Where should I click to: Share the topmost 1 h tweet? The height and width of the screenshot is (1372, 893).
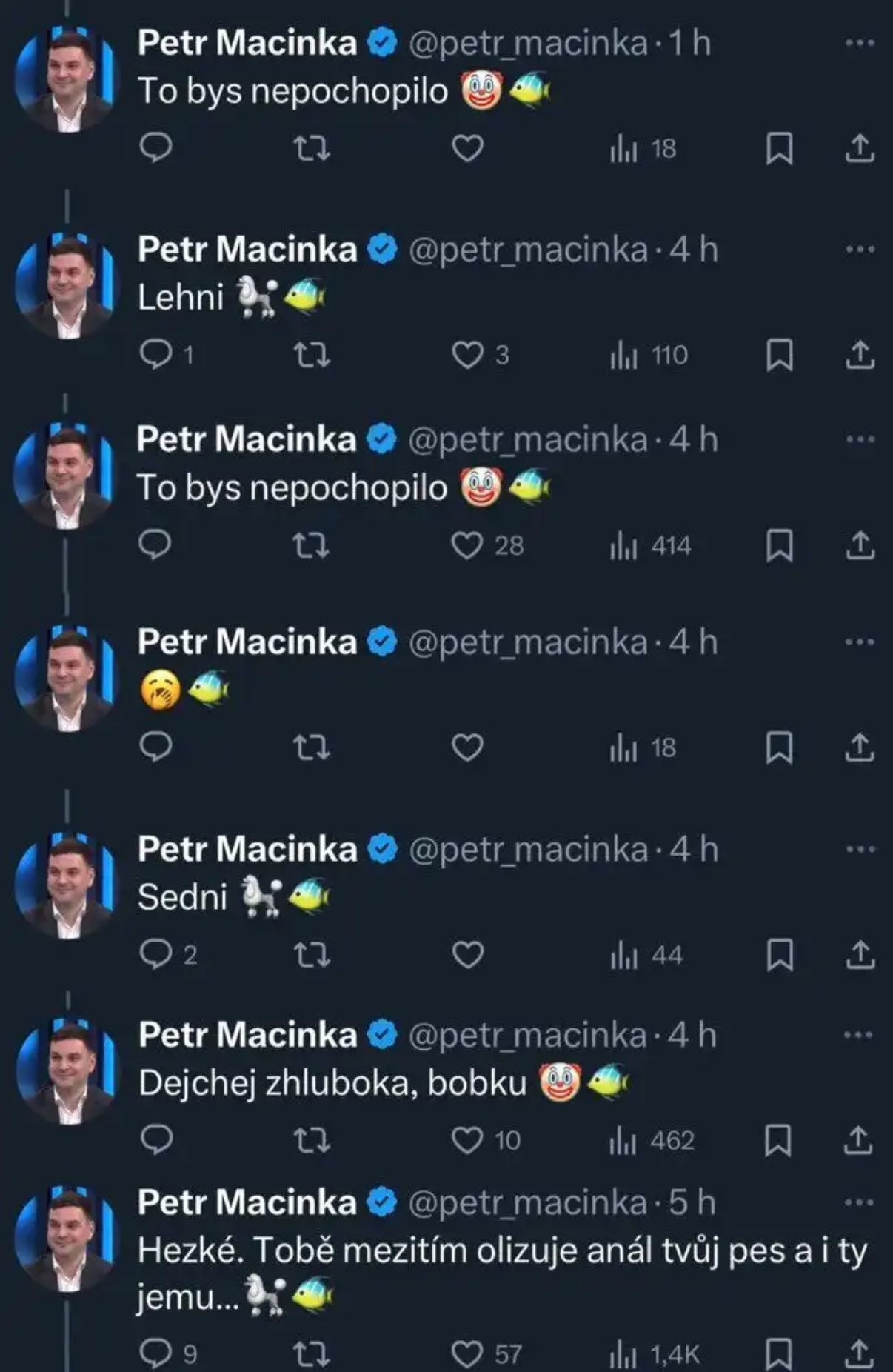point(860,149)
